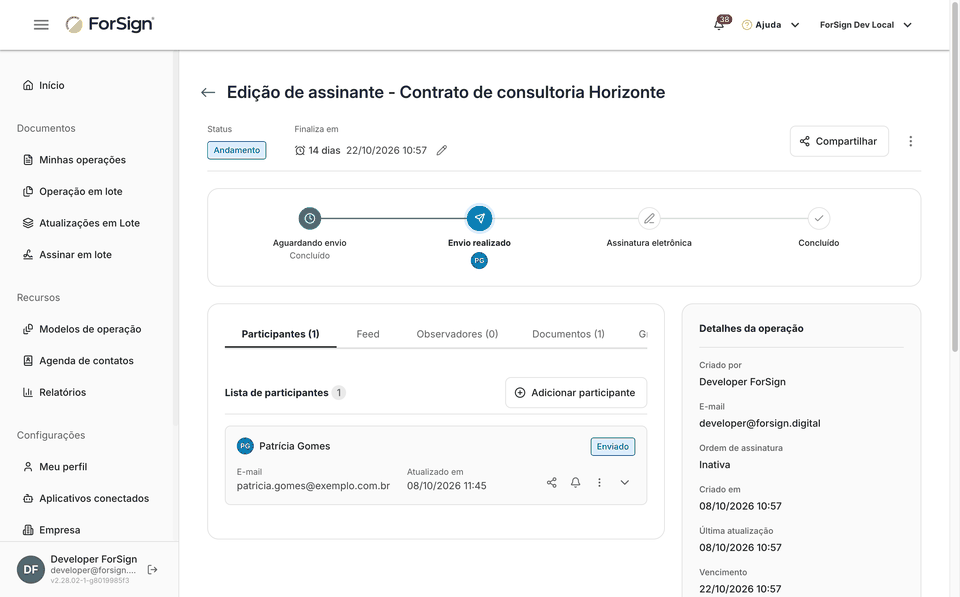This screenshot has width=960, height=597.
Task: Share Patrícia Gomes's signing link
Action: pyautogui.click(x=552, y=482)
